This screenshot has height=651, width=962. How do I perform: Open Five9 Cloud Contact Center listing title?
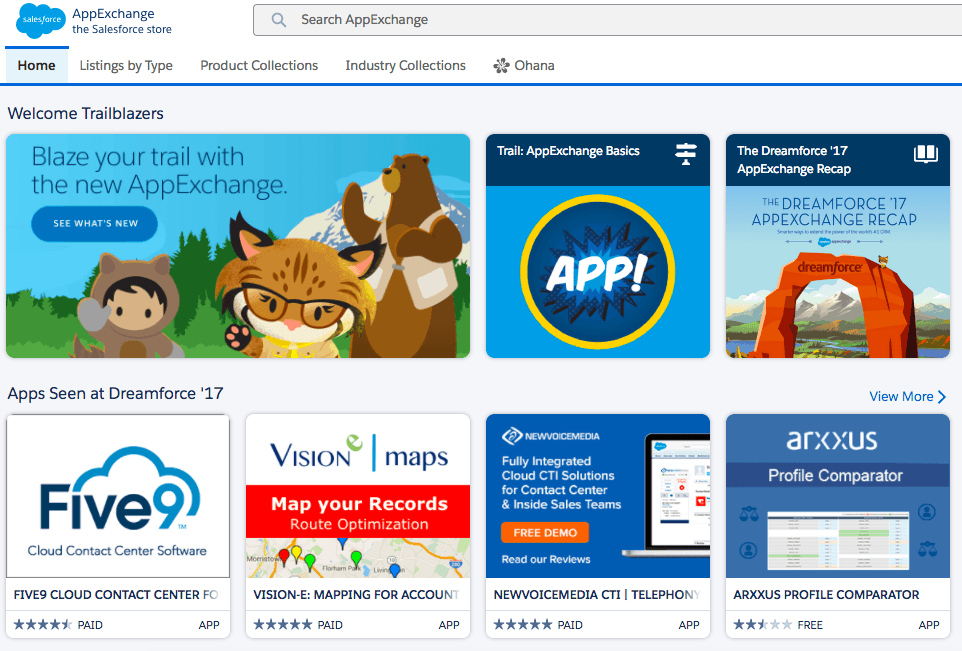pos(116,595)
